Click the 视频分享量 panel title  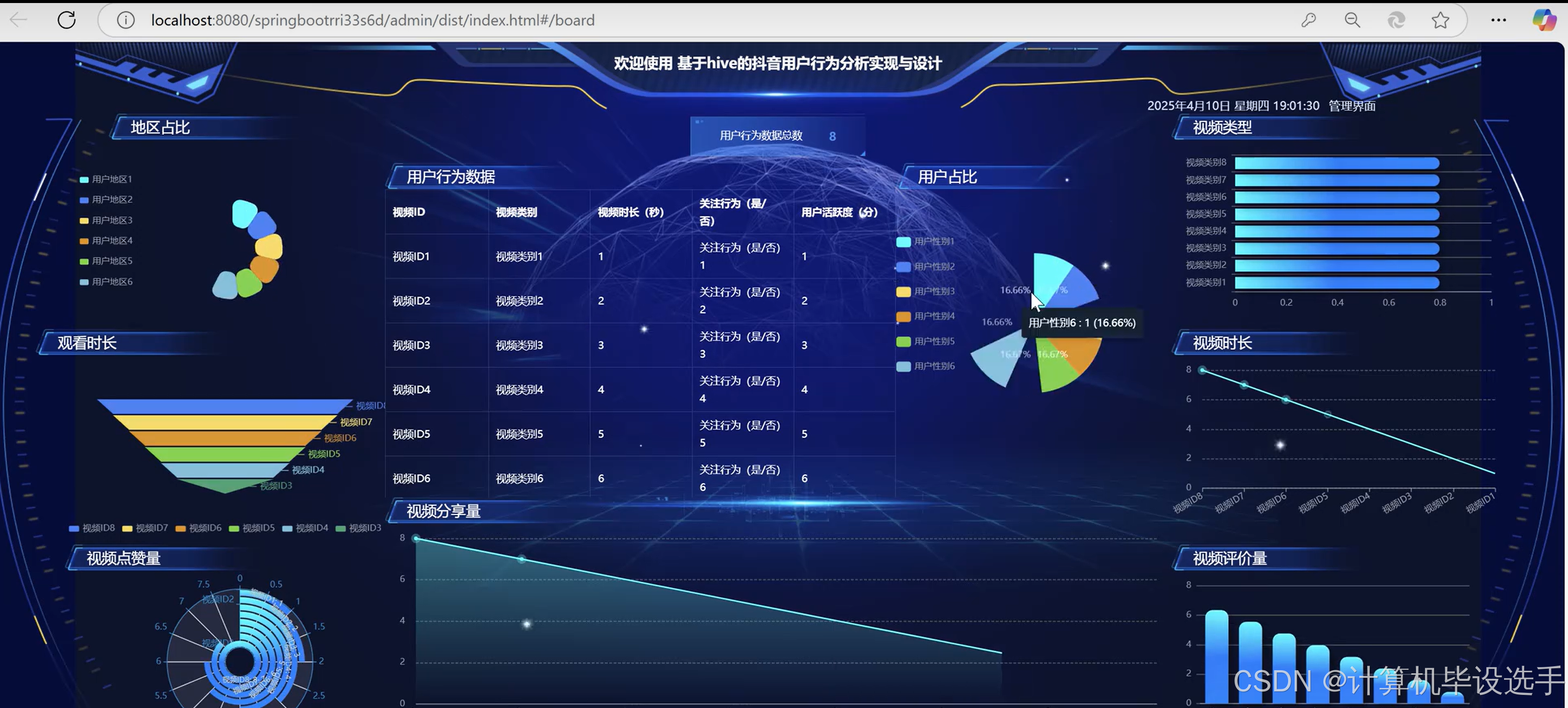[x=443, y=512]
